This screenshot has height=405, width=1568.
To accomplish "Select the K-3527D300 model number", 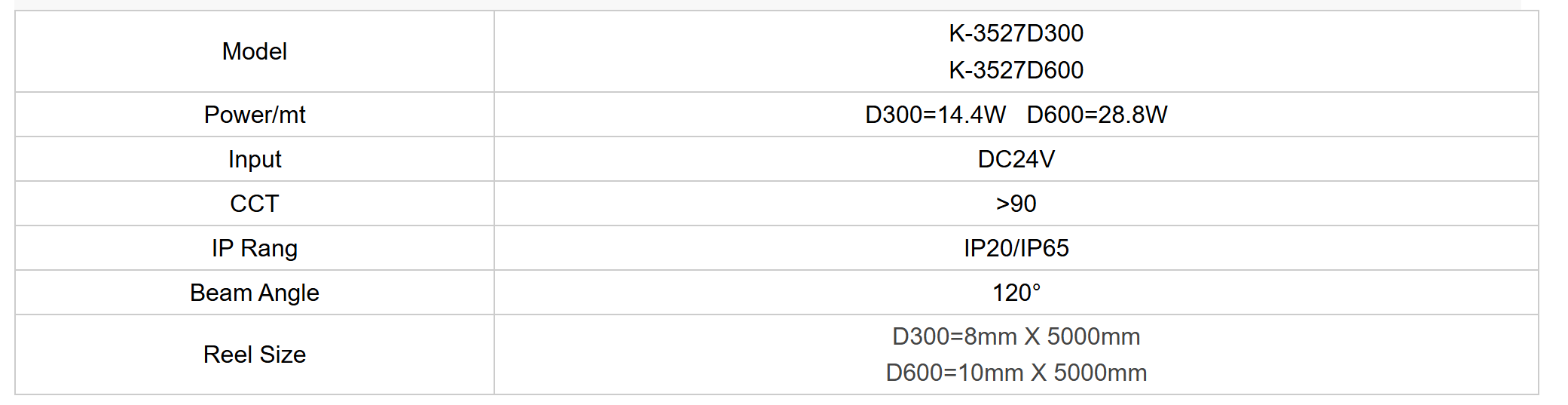I will click(x=1016, y=33).
